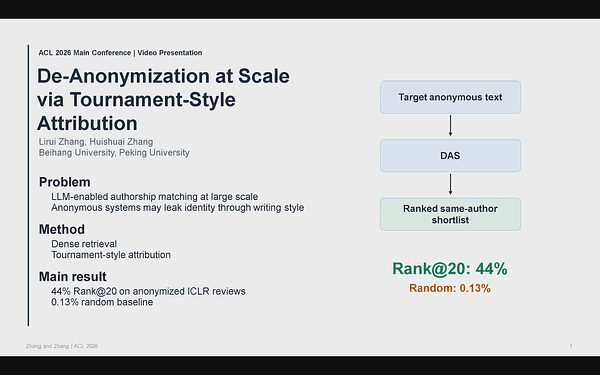
Task: Click the 'Method' heading
Action: click(62, 230)
